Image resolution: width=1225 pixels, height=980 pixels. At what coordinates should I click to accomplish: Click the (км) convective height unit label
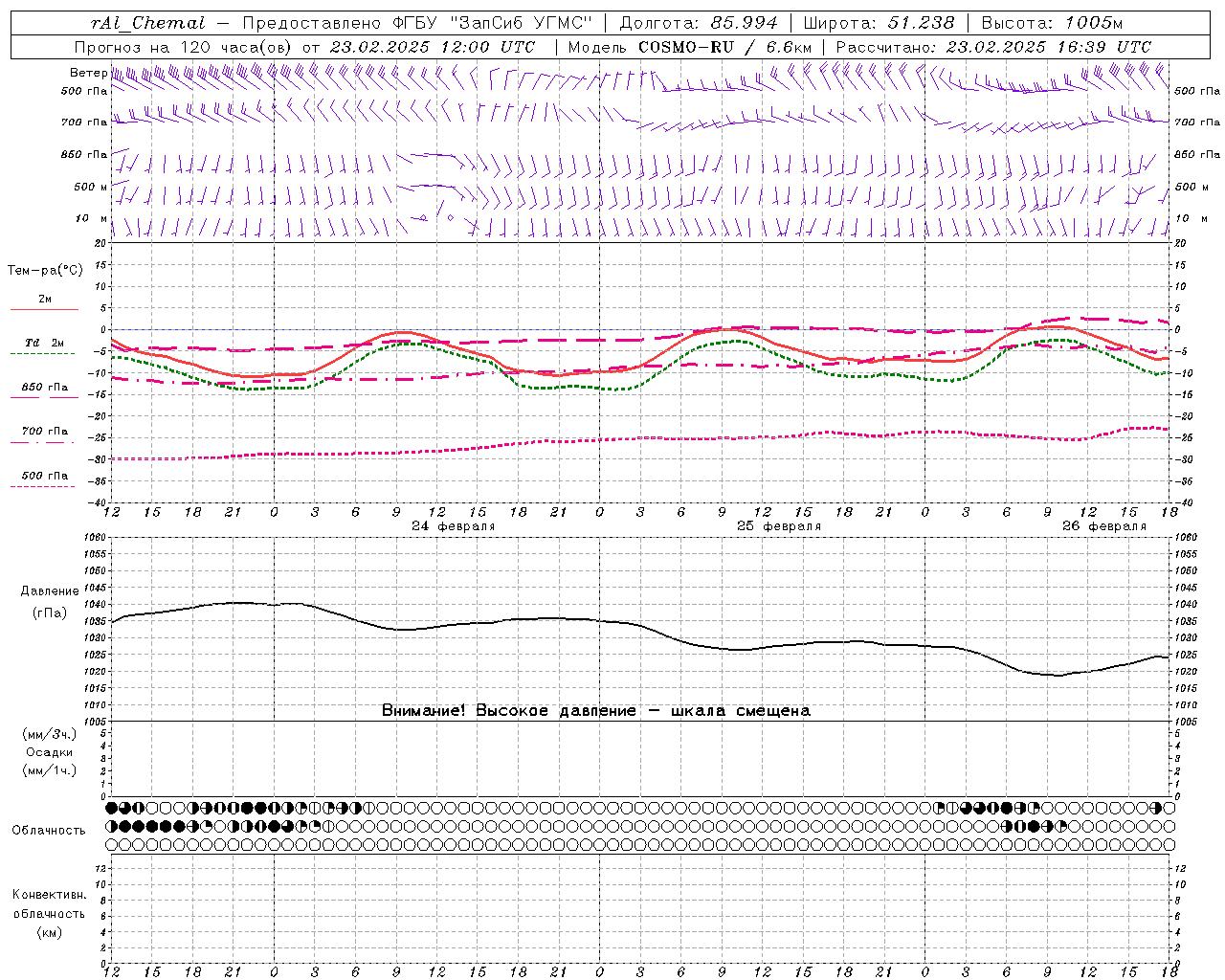pyautogui.click(x=50, y=932)
